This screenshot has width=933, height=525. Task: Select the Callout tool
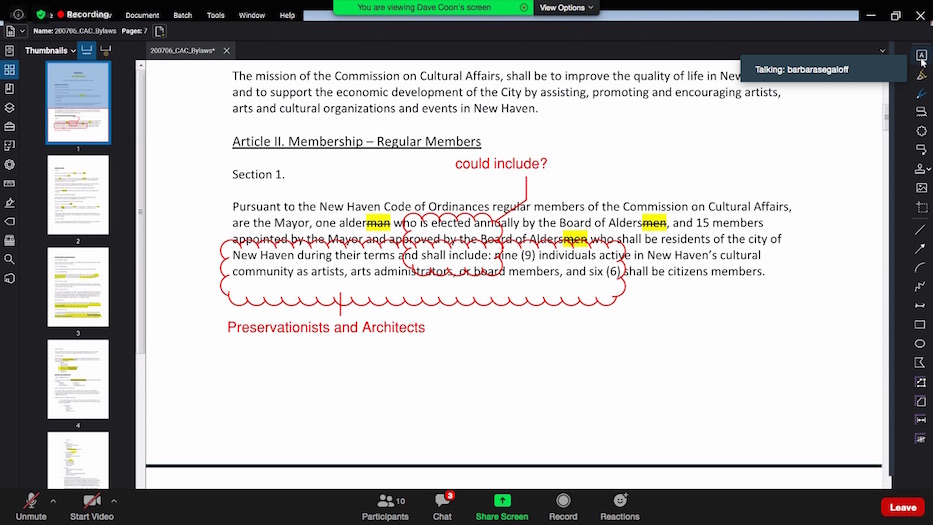coord(921,149)
